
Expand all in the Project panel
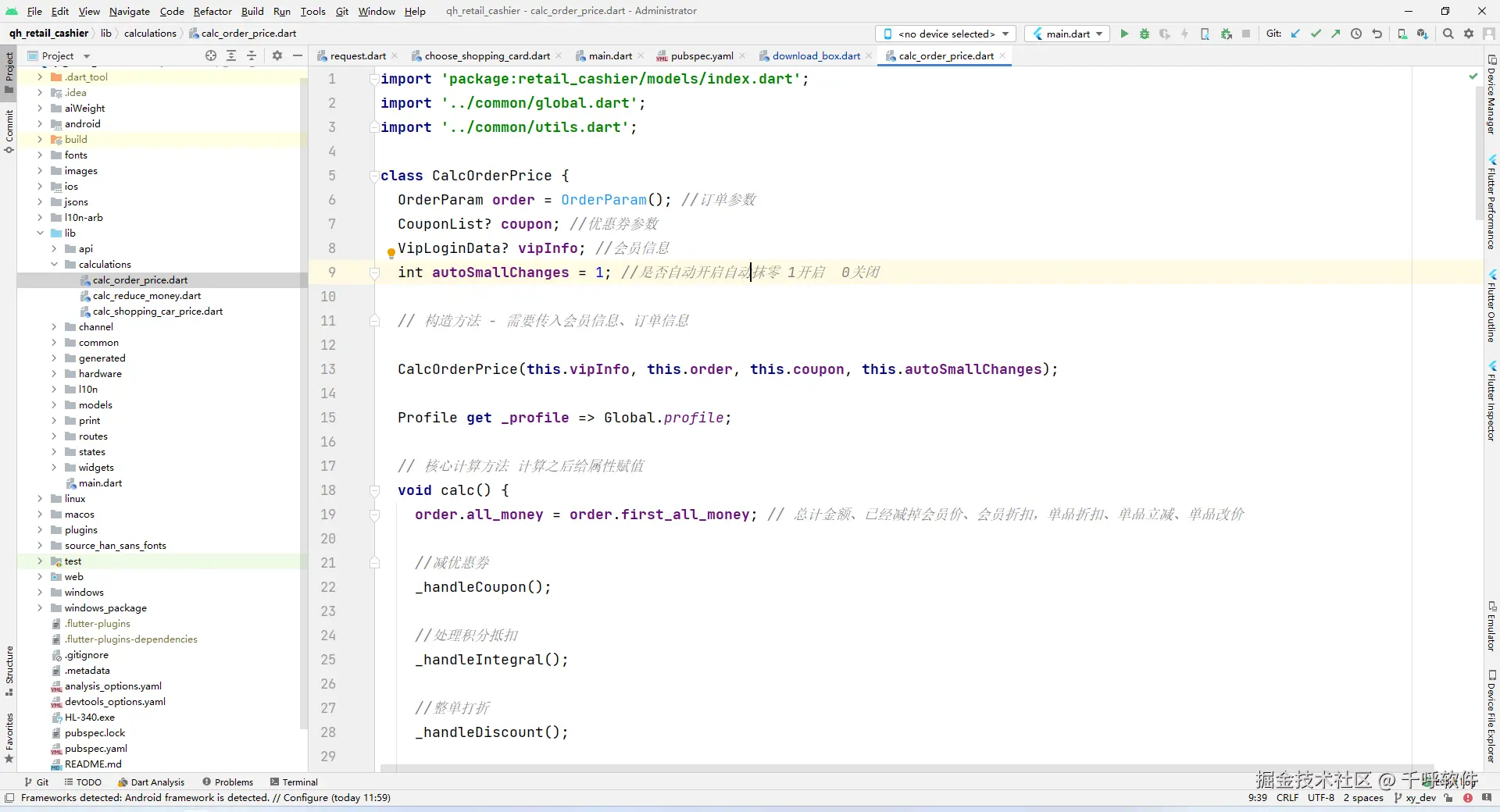231,55
